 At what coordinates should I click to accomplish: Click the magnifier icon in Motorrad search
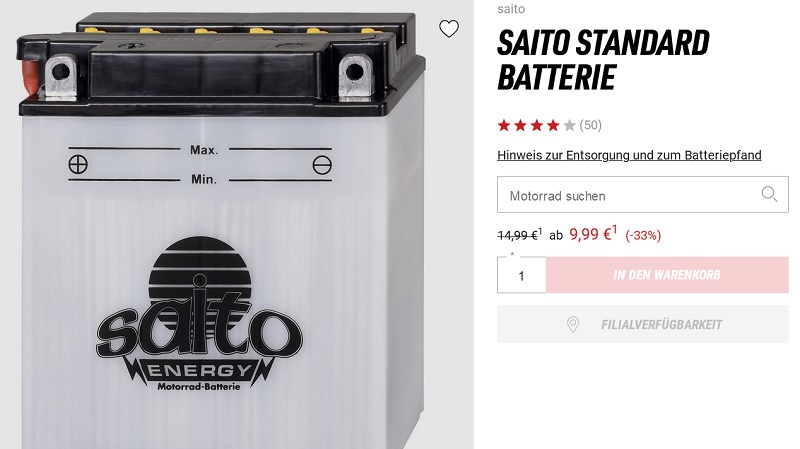tap(769, 194)
